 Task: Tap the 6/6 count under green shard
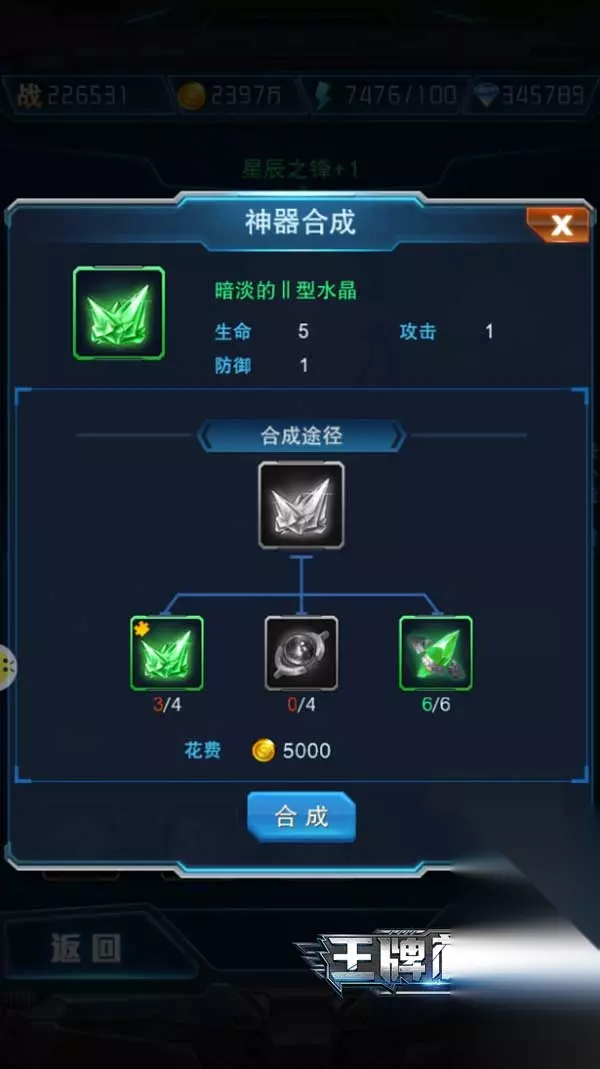(x=436, y=704)
